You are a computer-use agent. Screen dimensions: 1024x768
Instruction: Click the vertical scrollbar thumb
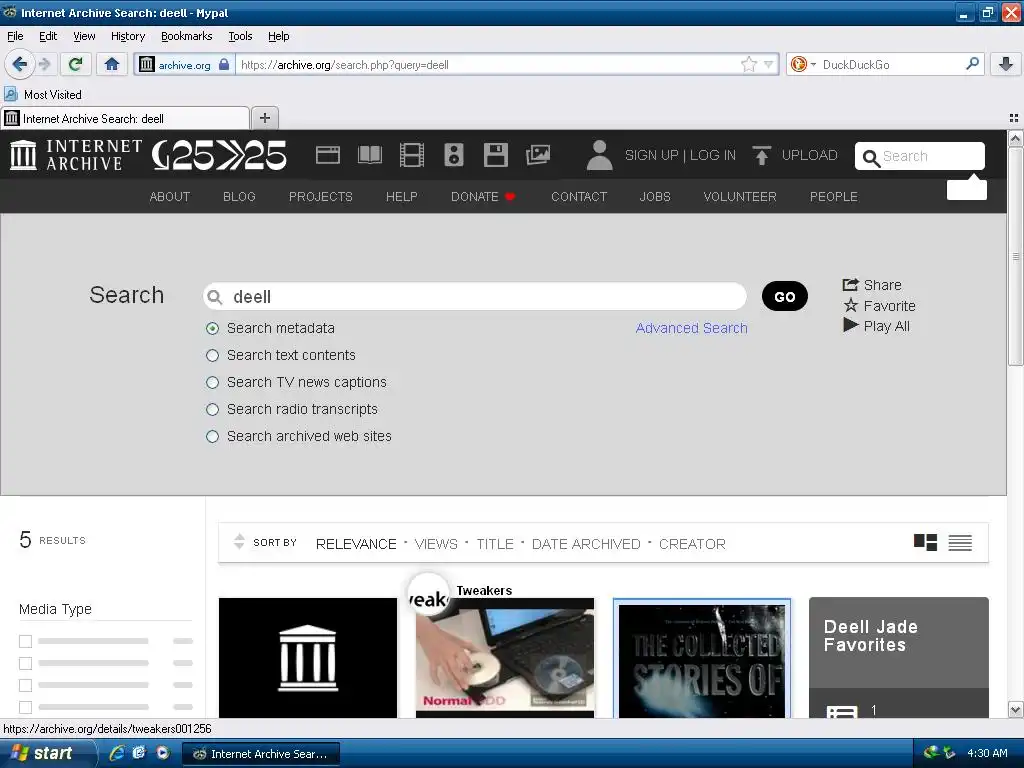pyautogui.click(x=1015, y=256)
